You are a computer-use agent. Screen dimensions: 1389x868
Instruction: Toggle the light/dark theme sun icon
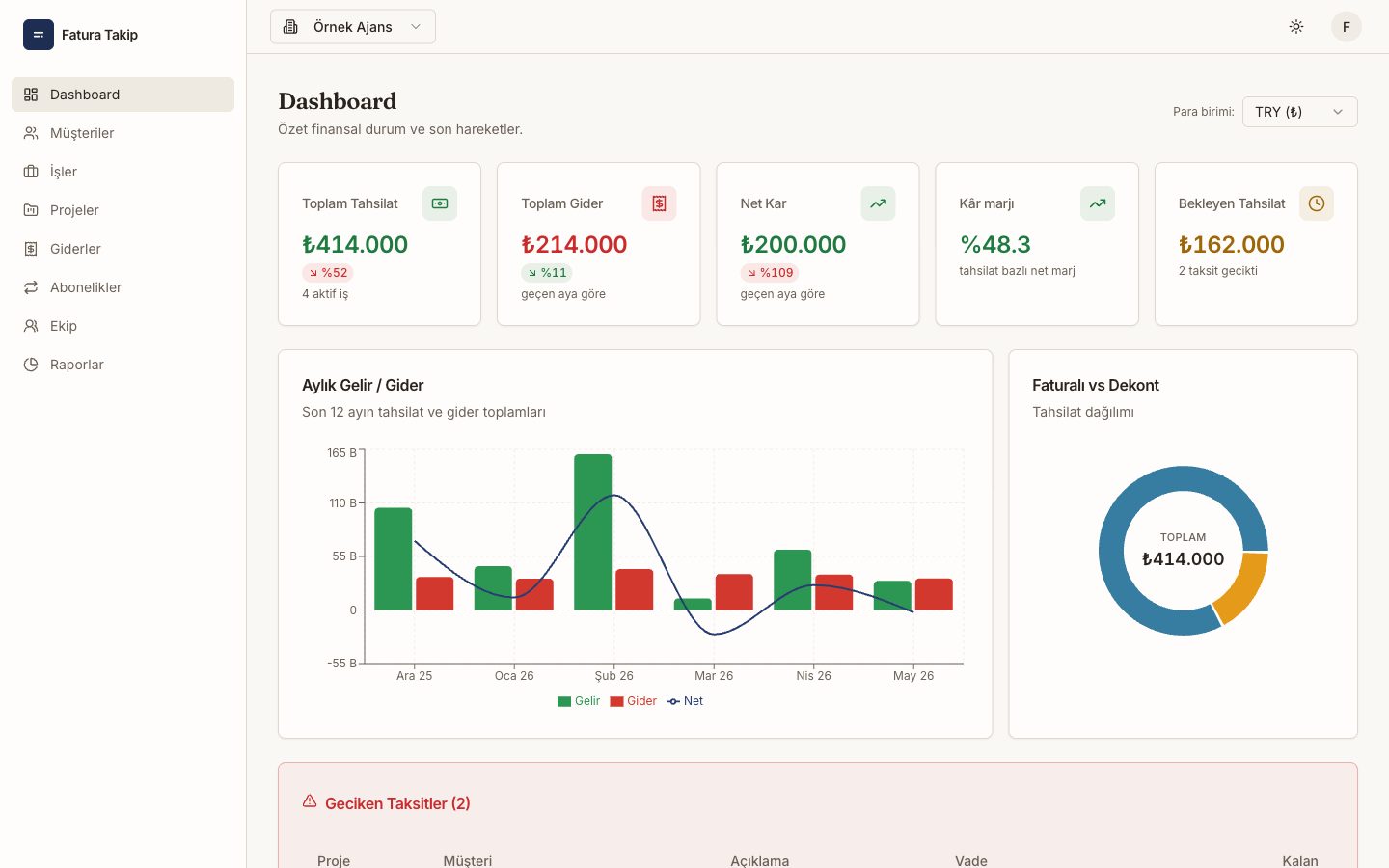1296,27
